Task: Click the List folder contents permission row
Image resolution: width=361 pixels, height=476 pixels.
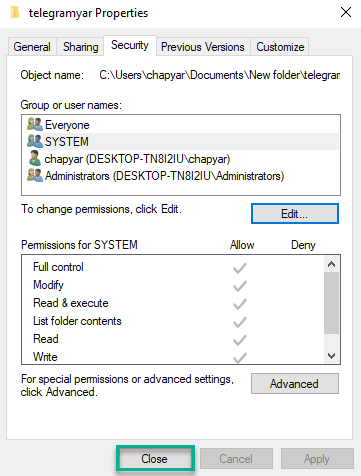Action: (173, 321)
